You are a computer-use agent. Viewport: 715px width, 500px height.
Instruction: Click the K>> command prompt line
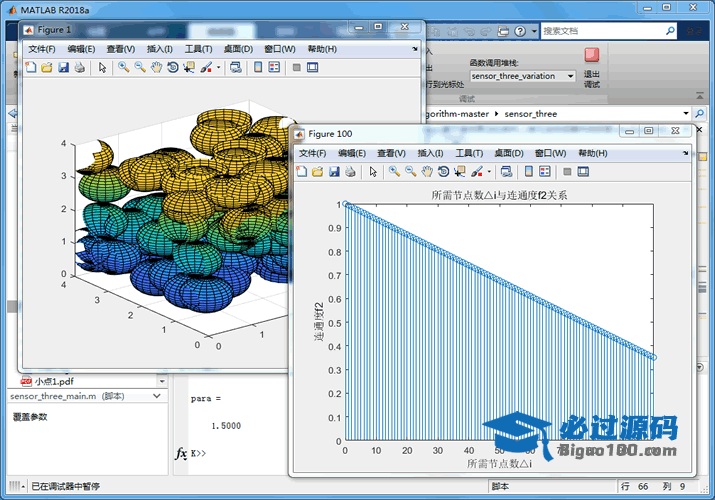[198, 454]
